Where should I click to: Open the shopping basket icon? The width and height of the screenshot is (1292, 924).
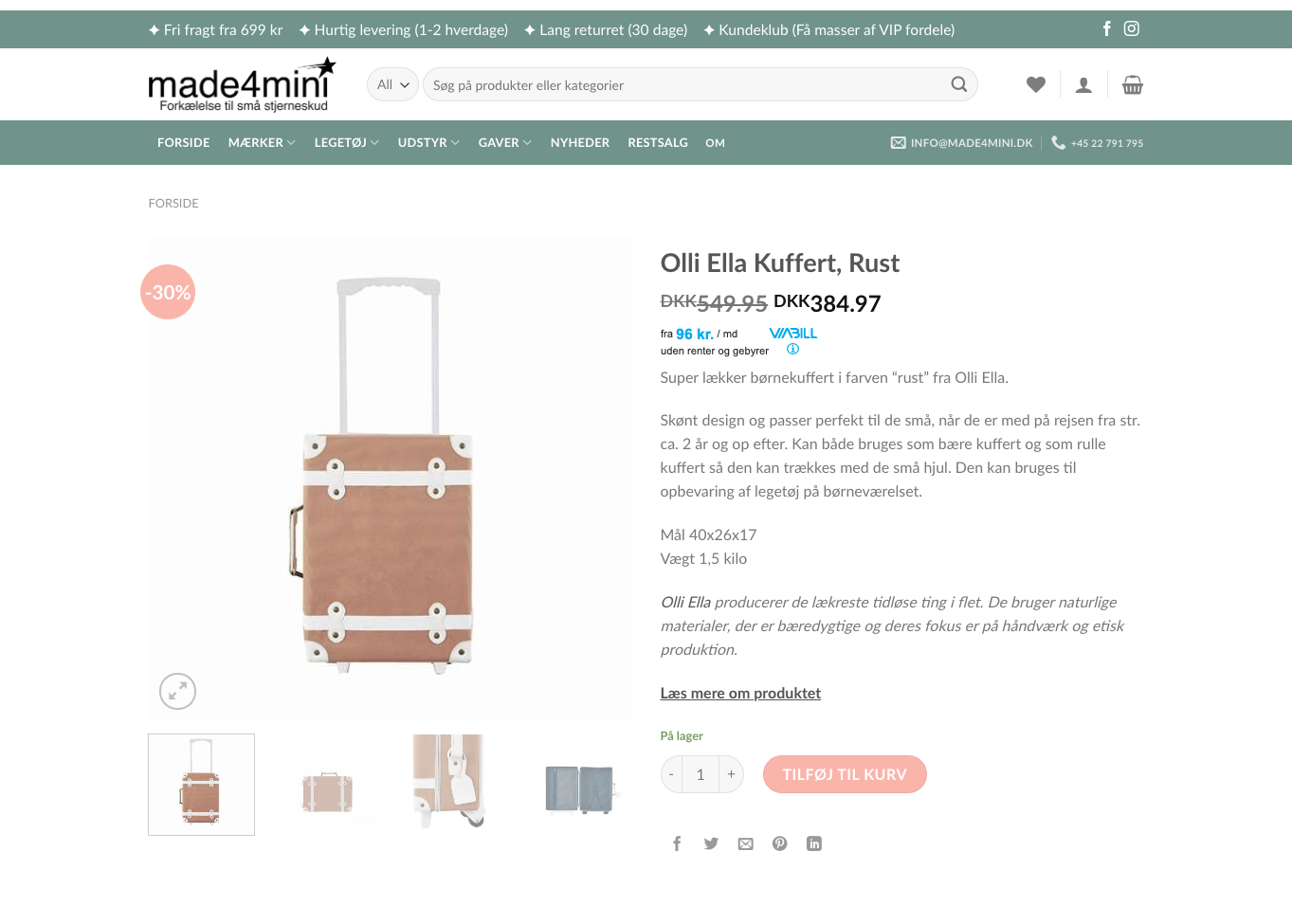coord(1132,84)
